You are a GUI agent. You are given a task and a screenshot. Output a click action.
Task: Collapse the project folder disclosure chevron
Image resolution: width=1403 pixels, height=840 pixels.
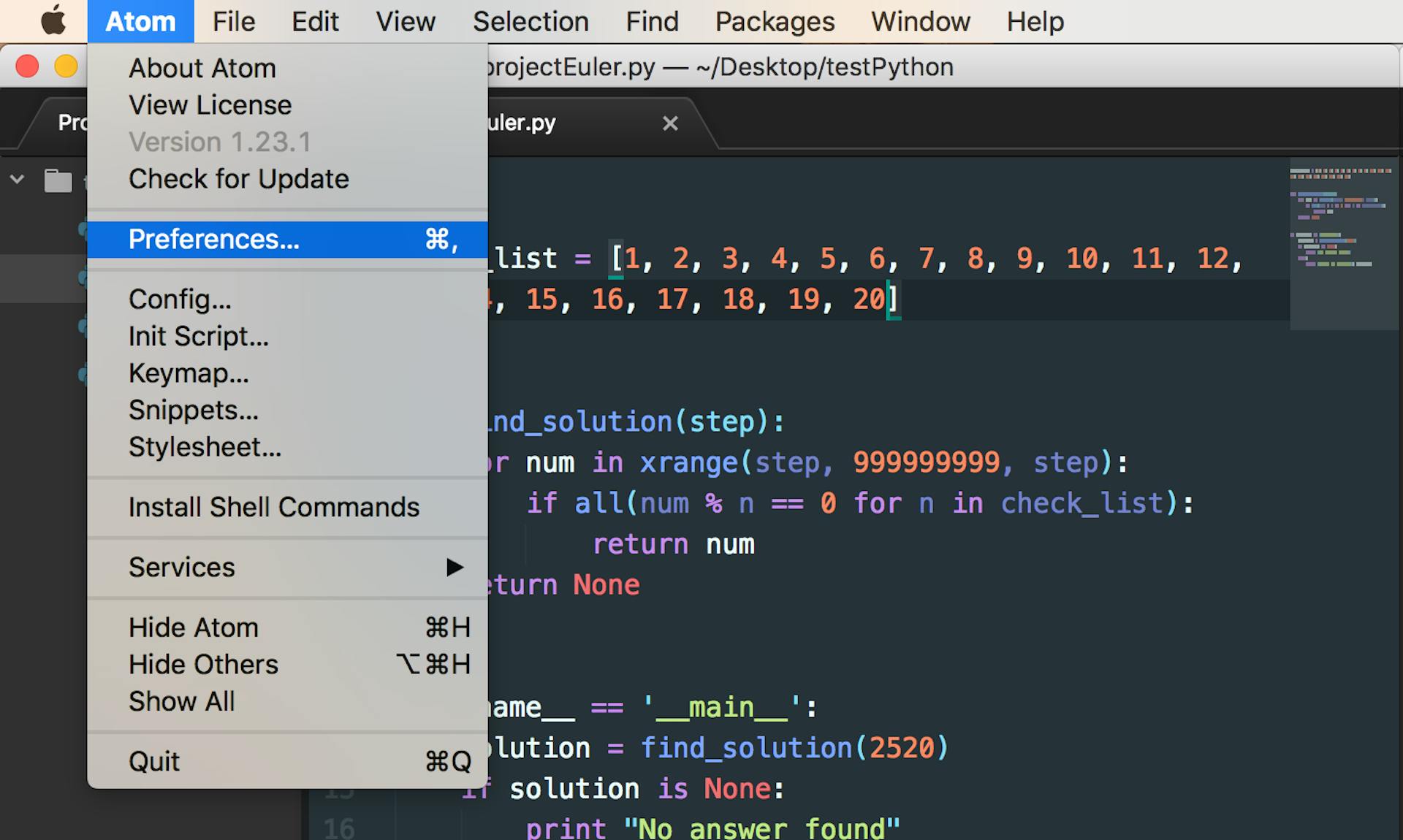pos(18,180)
